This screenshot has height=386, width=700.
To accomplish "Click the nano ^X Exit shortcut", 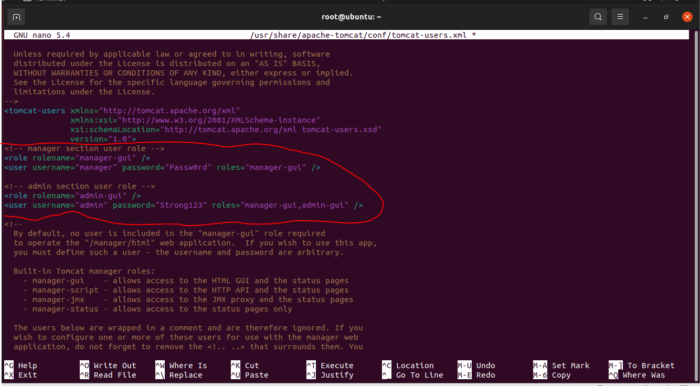I will pyautogui.click(x=21, y=375).
